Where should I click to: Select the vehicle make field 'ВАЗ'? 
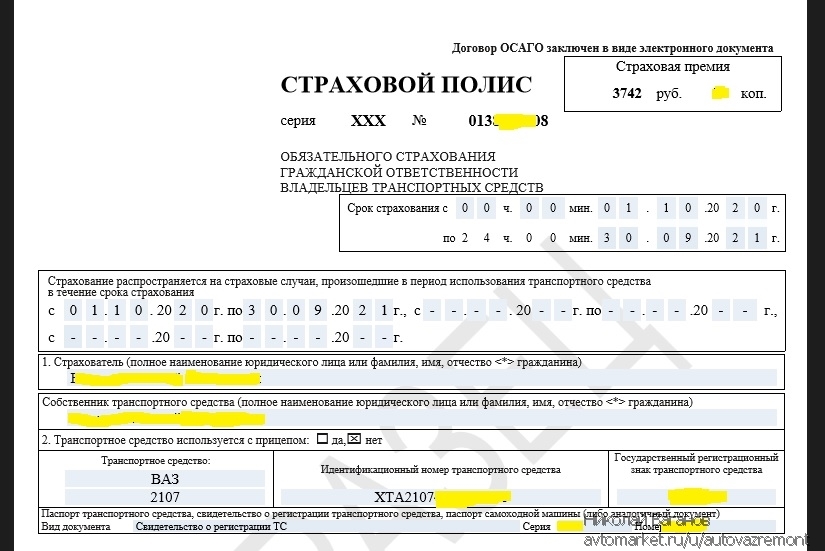(x=165, y=478)
